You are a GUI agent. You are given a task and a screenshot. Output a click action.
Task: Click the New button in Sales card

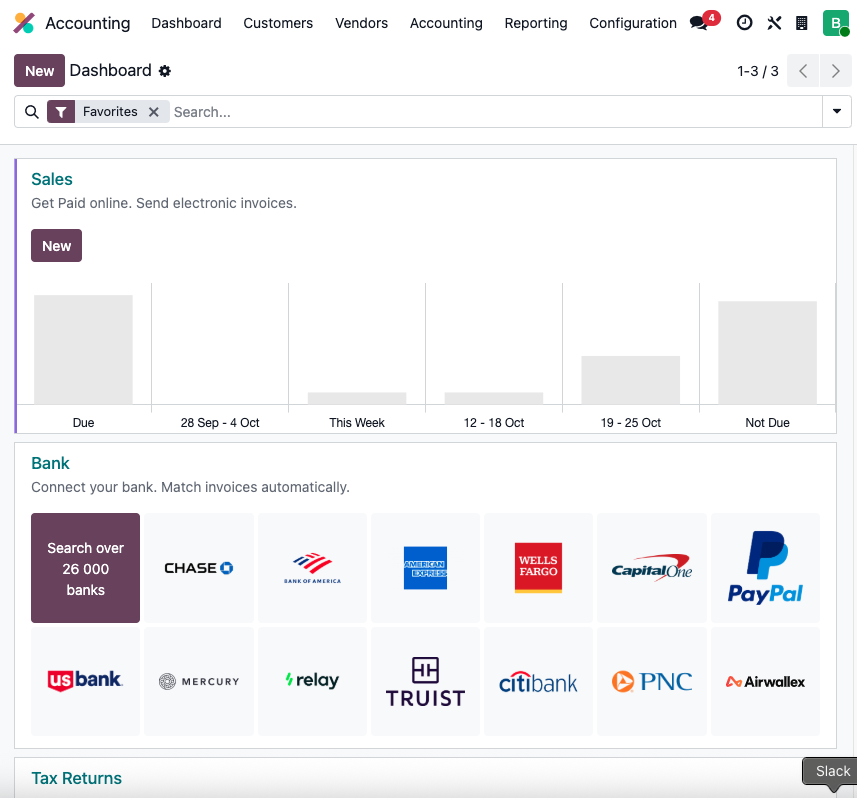click(x=56, y=246)
